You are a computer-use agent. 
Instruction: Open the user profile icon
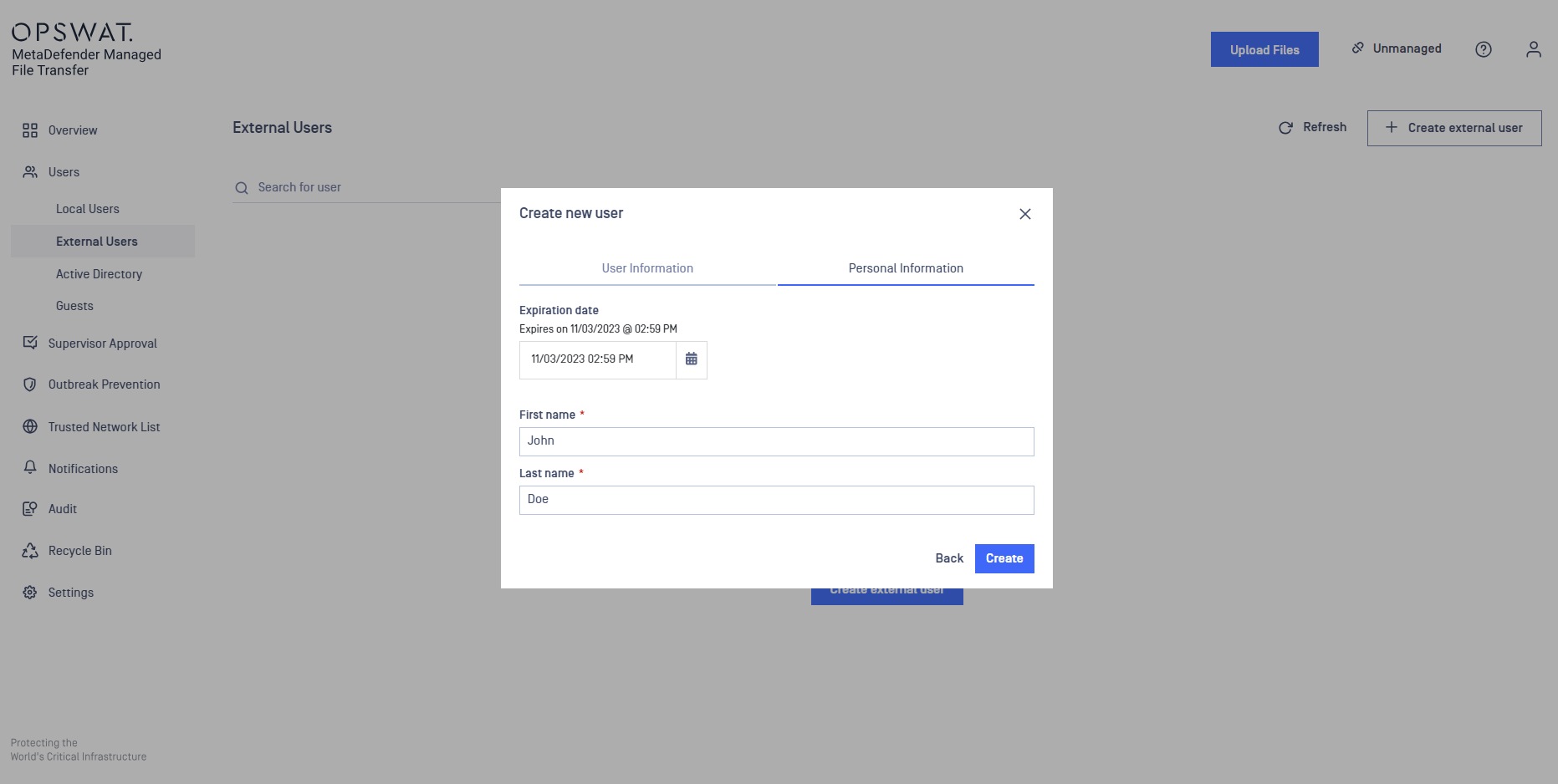coord(1534,49)
